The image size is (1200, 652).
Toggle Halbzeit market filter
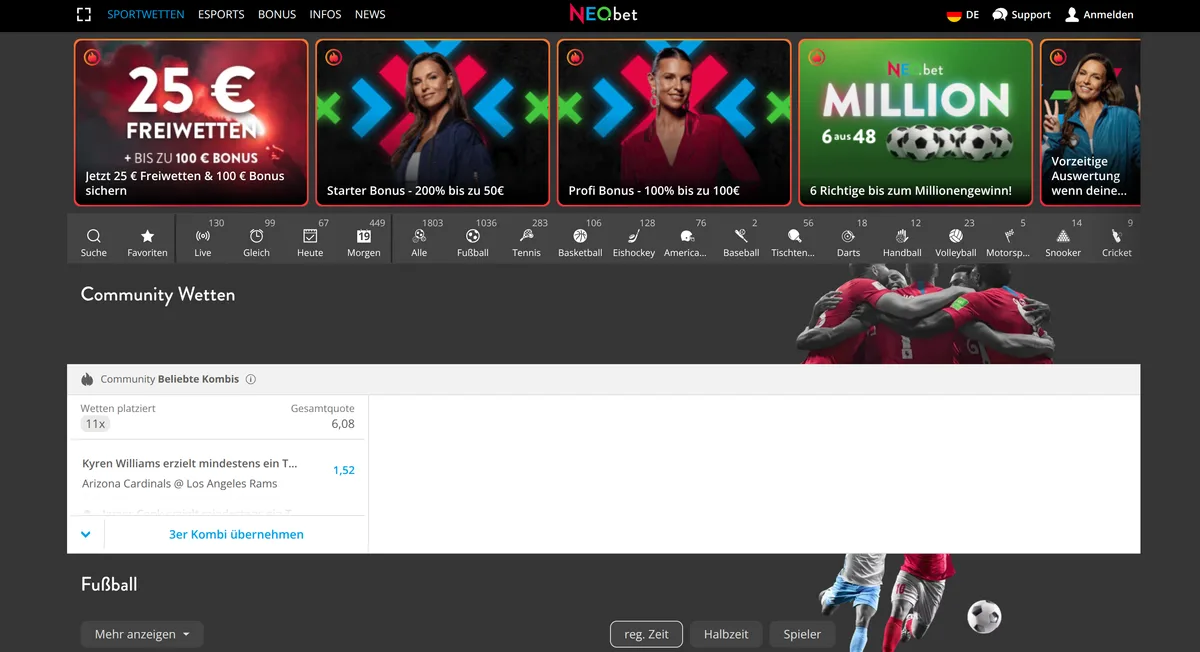click(726, 634)
